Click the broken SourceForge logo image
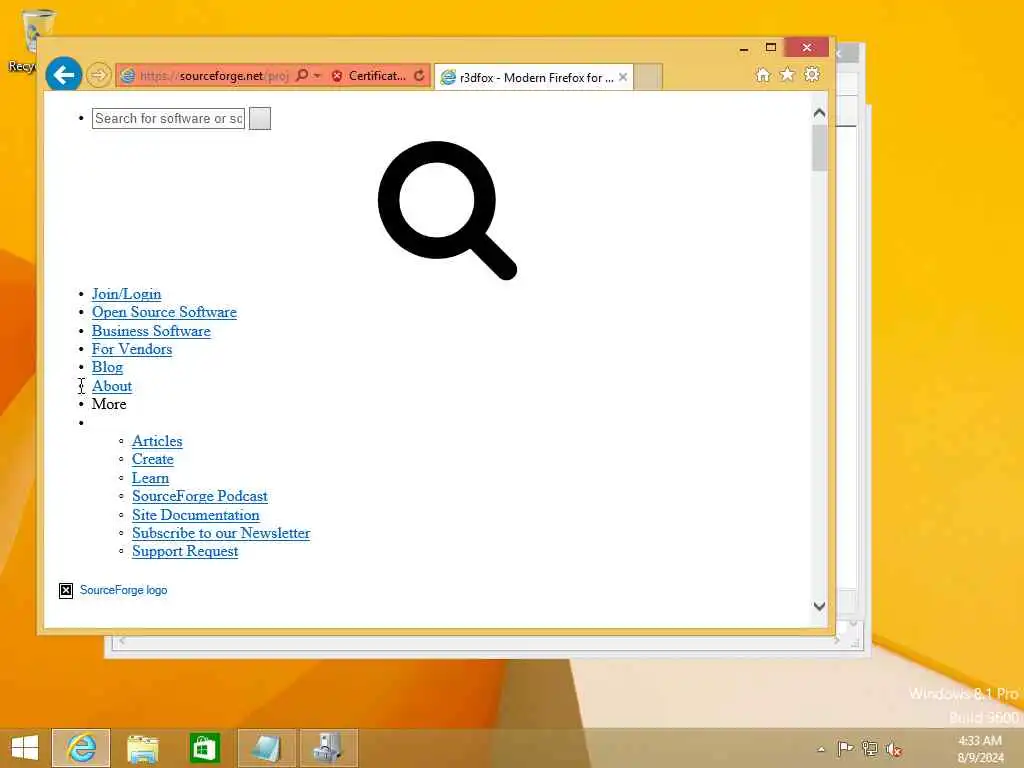The height and width of the screenshot is (768, 1024). (66, 590)
